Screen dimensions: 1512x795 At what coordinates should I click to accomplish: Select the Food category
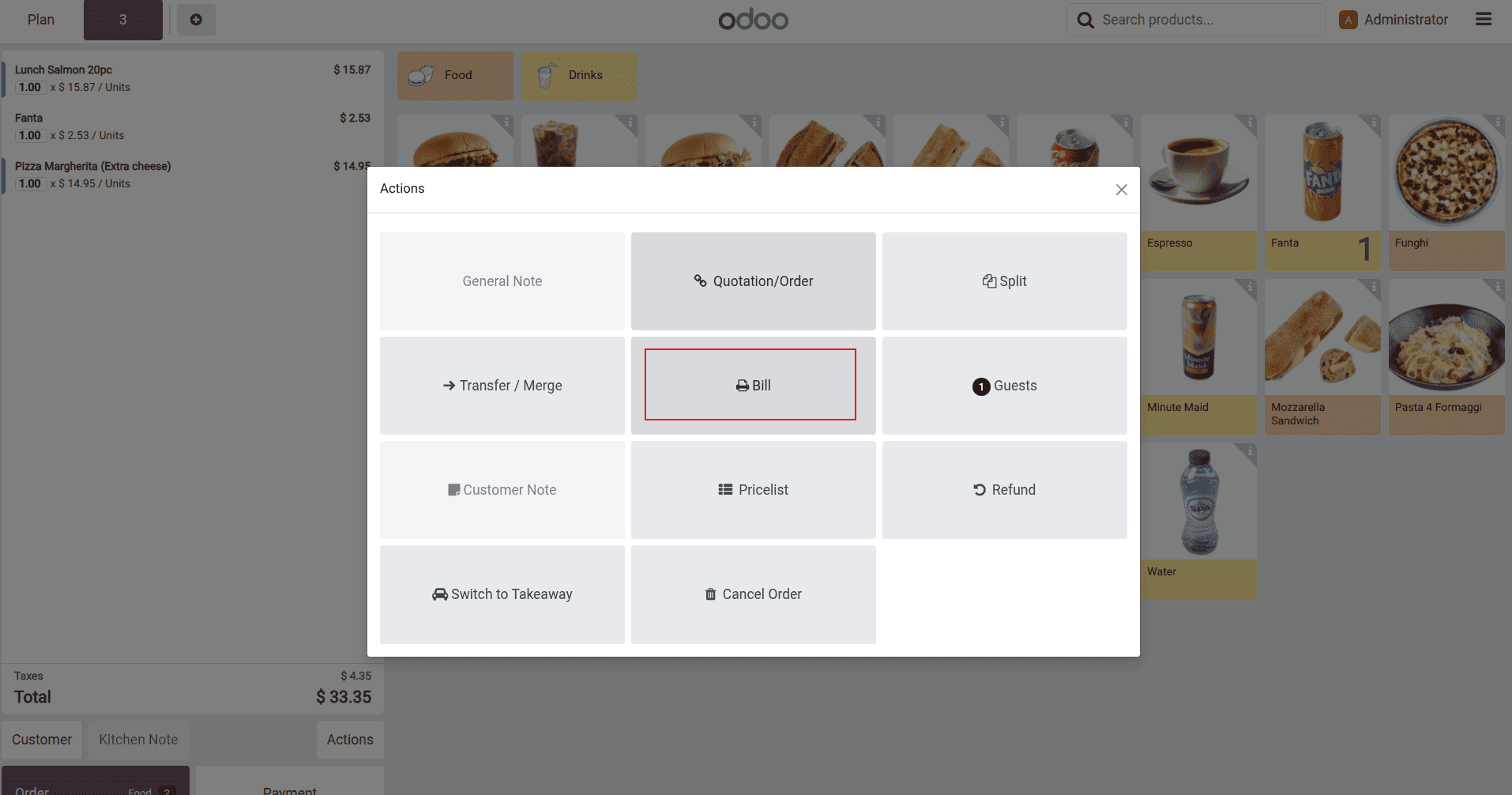(x=455, y=76)
